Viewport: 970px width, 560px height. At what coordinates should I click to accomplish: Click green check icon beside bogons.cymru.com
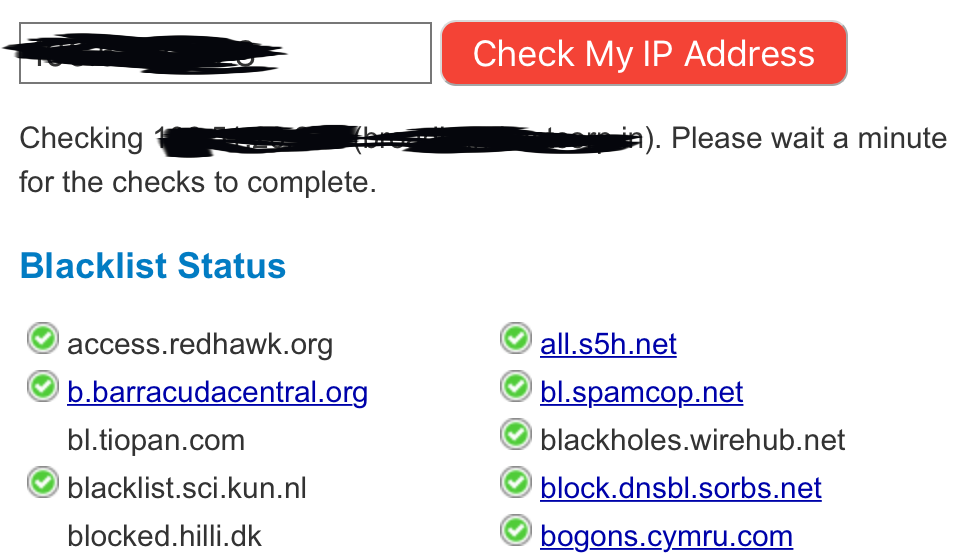coord(515,531)
